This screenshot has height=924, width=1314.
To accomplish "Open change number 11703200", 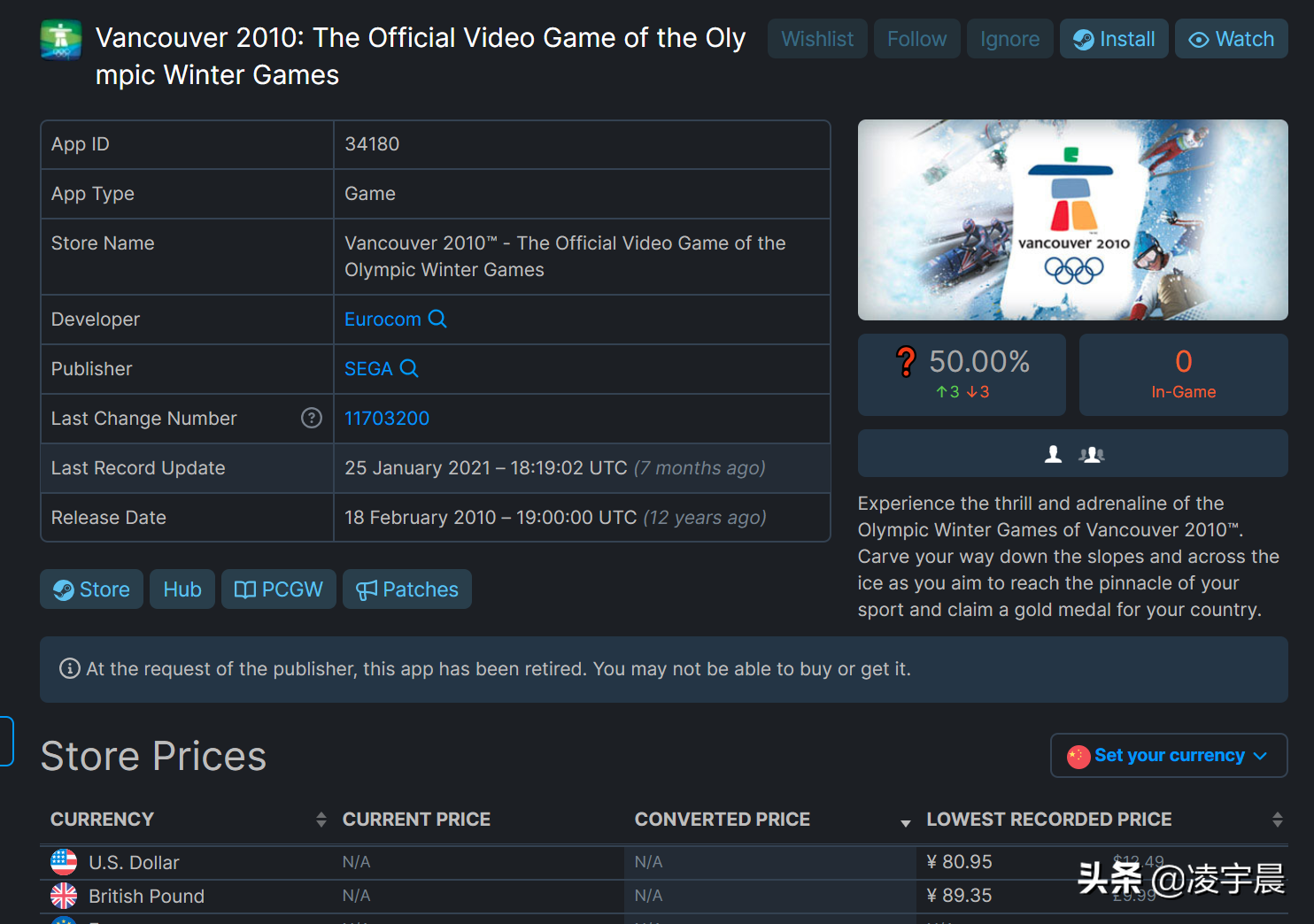I will [x=387, y=419].
